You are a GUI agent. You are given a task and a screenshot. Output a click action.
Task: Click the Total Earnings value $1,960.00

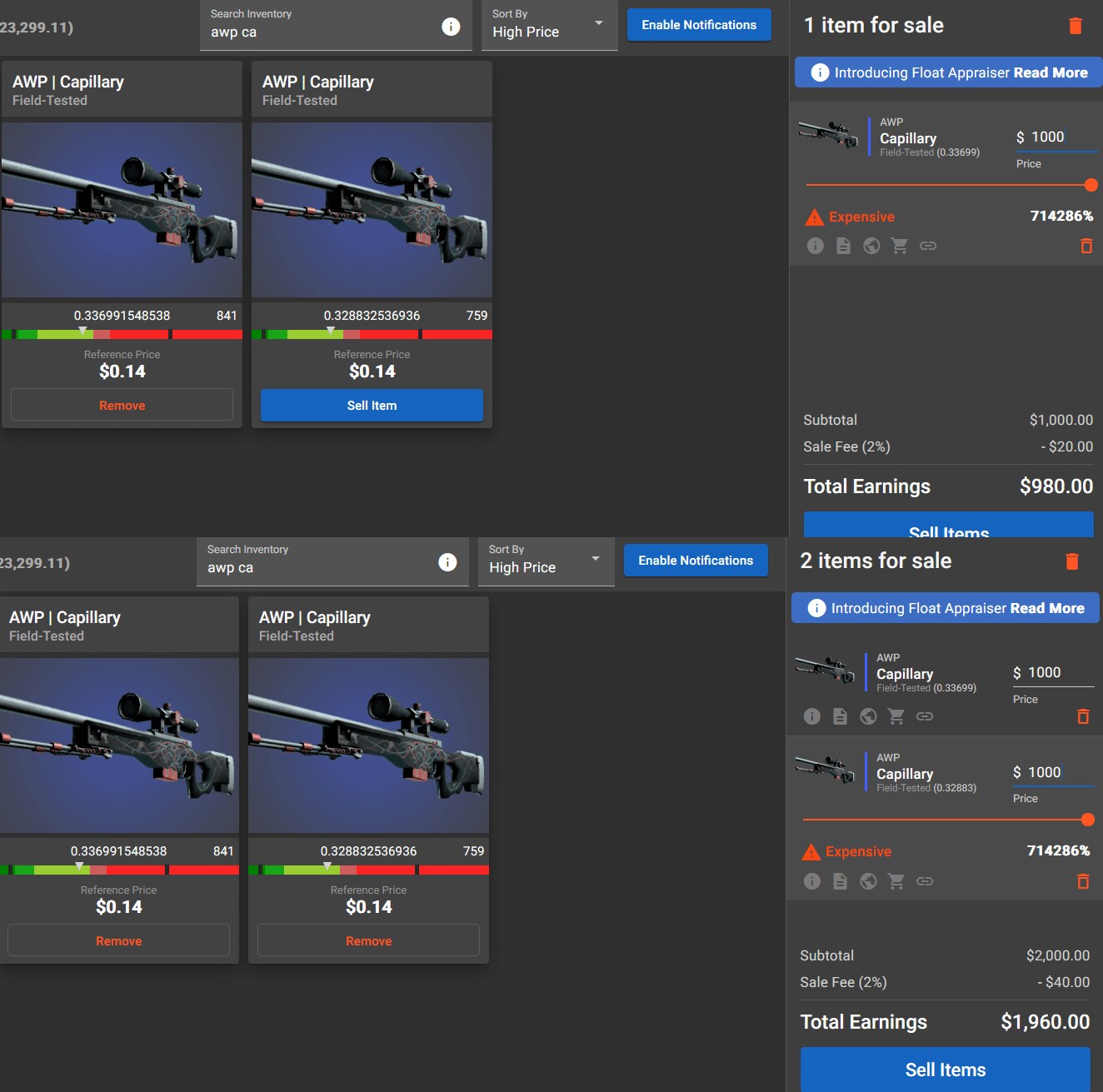[x=1046, y=1022]
